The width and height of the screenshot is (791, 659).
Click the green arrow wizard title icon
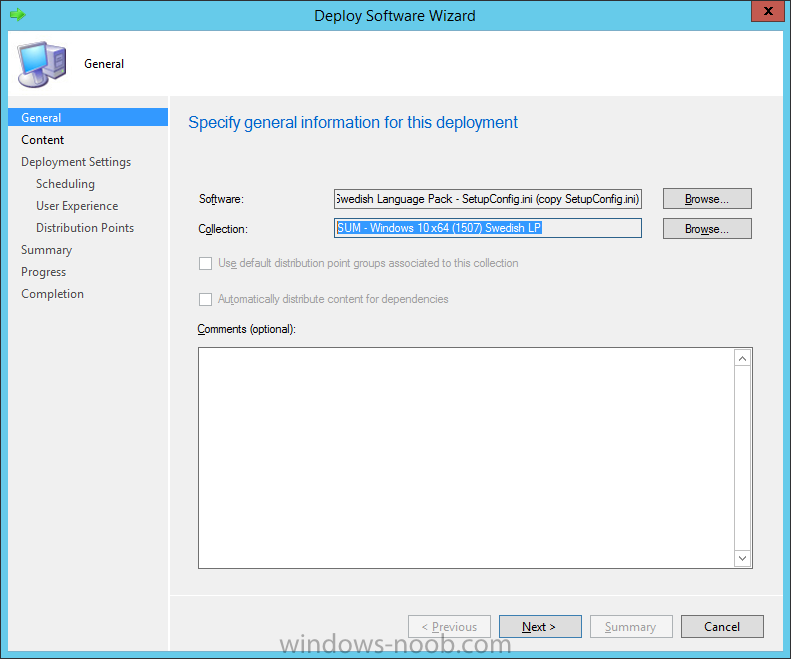tap(18, 14)
